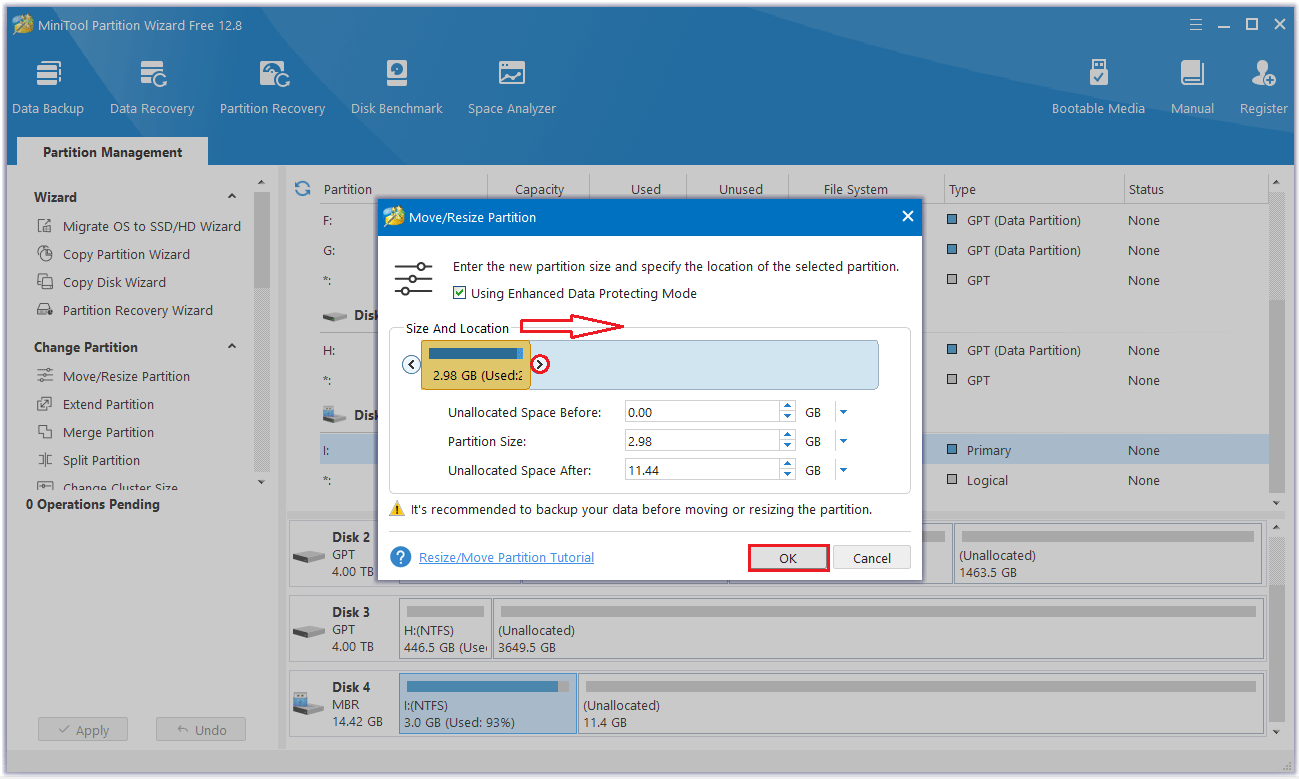The width and height of the screenshot is (1299, 779).
Task: Open the Disk Benchmark tool
Action: 397,88
